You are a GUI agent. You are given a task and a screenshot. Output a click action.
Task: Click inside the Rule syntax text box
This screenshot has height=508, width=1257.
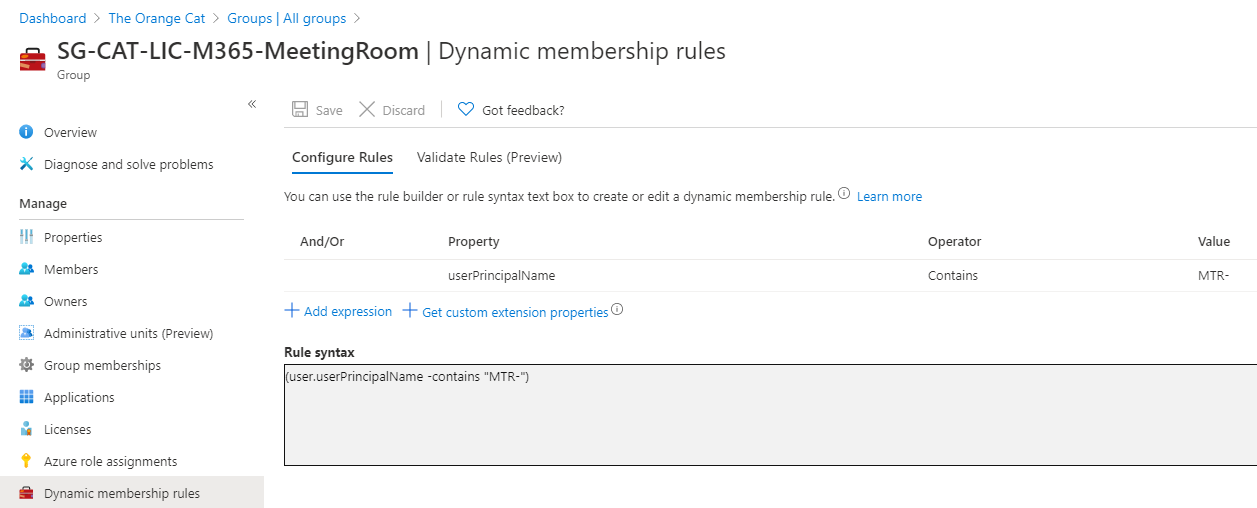(x=770, y=415)
